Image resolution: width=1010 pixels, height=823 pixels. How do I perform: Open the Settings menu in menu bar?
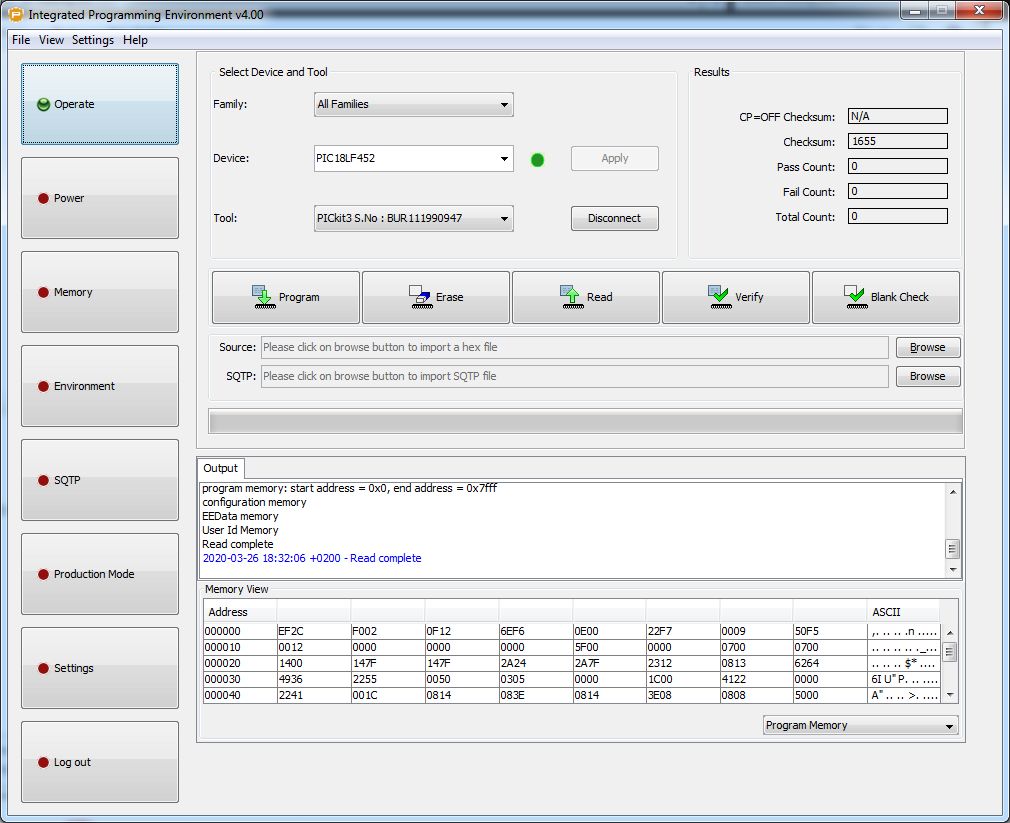coord(93,40)
